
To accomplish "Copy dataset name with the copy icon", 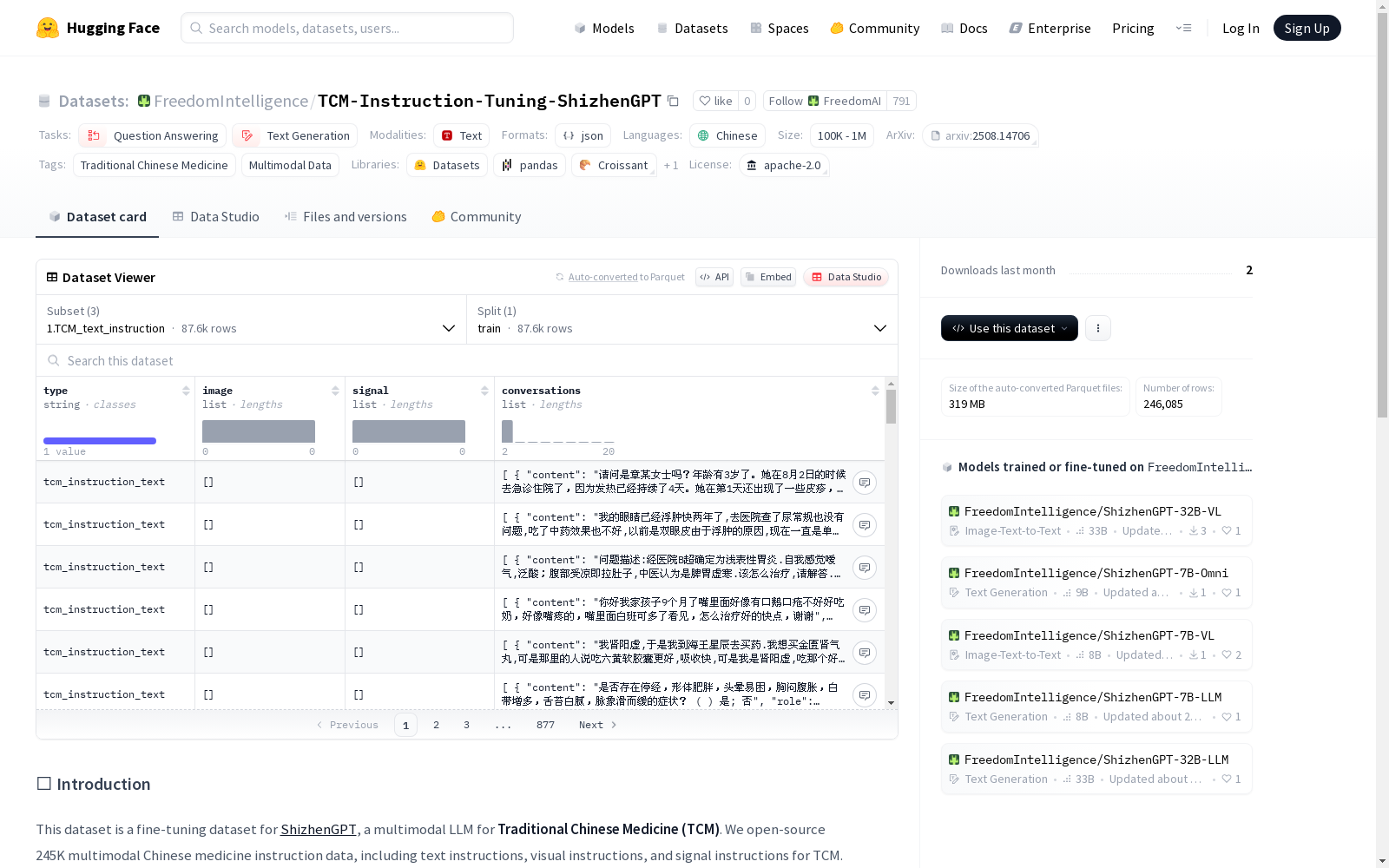I will 673,102.
